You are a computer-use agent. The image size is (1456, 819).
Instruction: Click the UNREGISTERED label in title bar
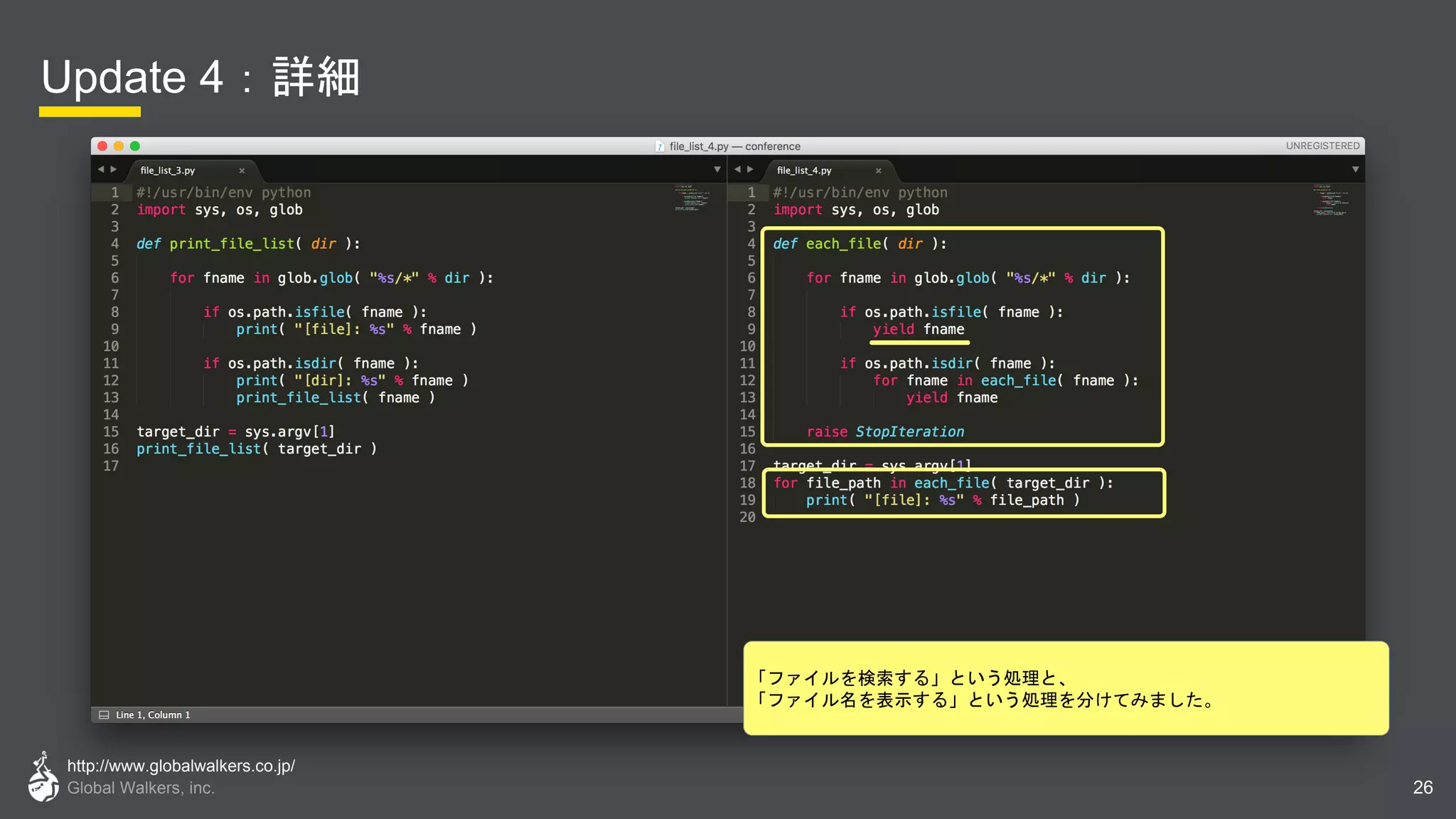[x=1322, y=146]
